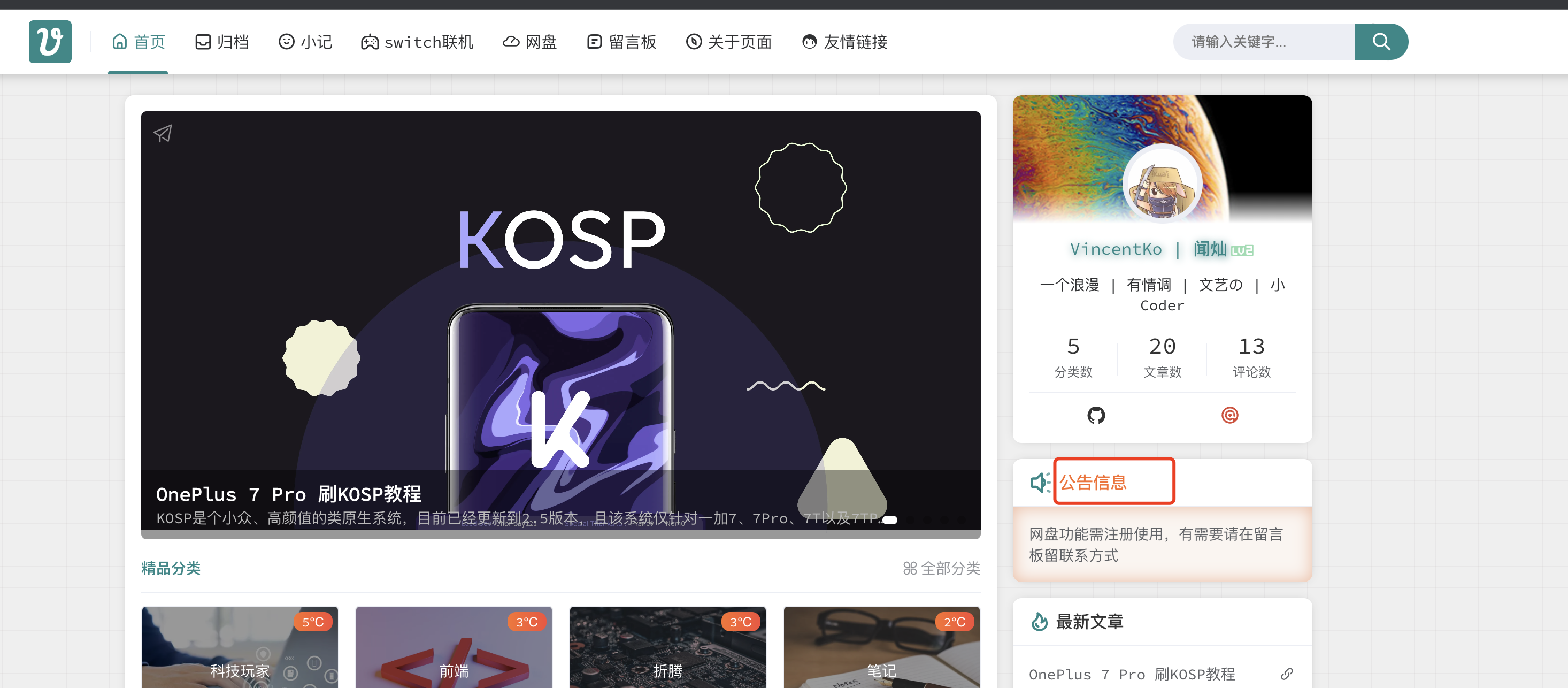The image size is (1568, 688).
Task: Open OnePlus 7 Pro 刷KOSP教程 in latest articles
Action: tap(1132, 674)
